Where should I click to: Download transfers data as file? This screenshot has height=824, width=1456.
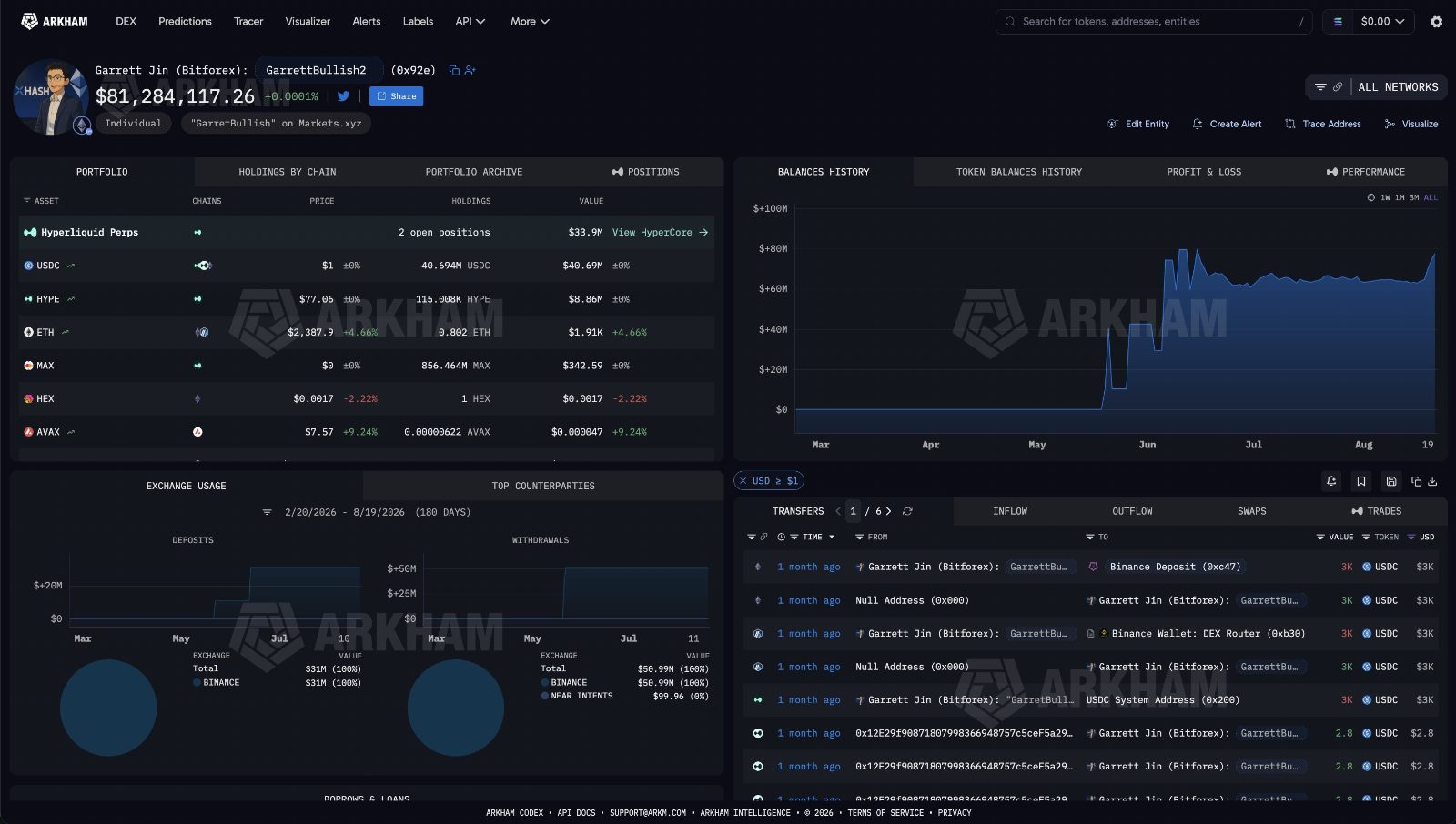tap(1432, 481)
